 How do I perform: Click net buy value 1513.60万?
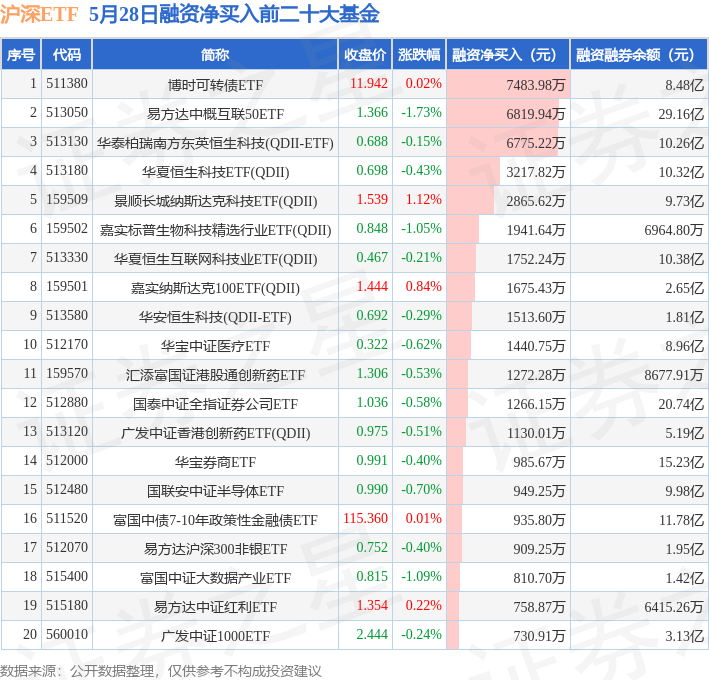tap(536, 316)
